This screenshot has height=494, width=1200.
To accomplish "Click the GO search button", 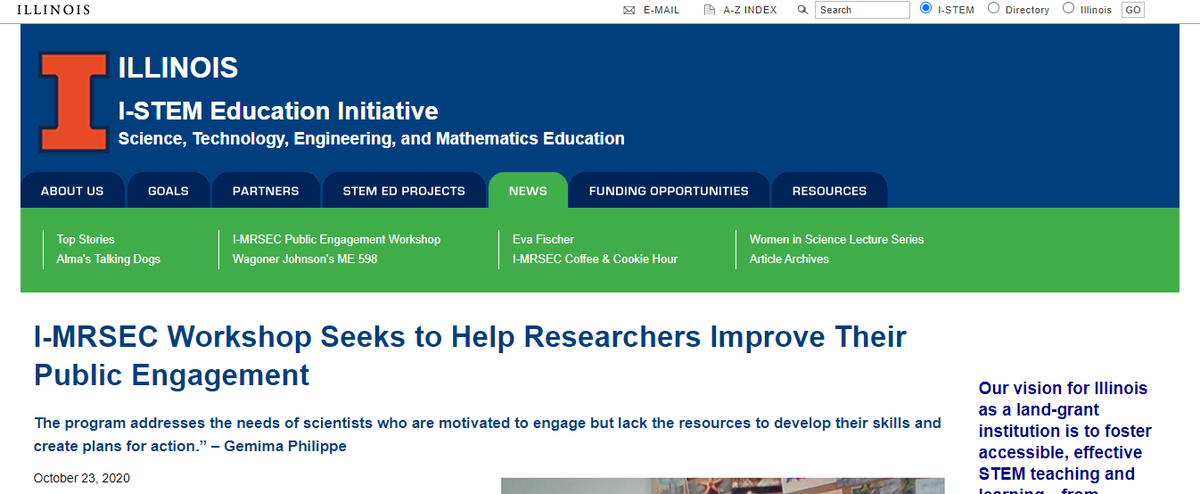I will click(1132, 10).
